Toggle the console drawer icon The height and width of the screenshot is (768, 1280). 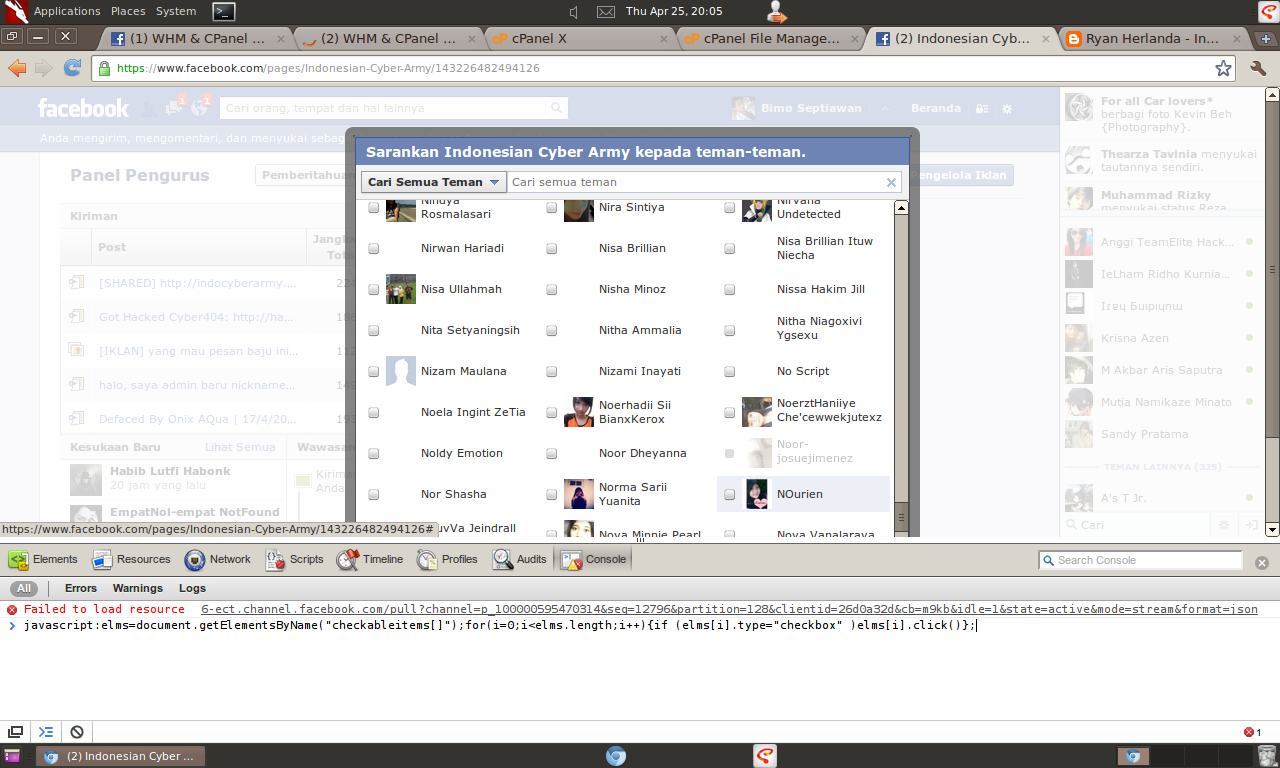click(46, 732)
